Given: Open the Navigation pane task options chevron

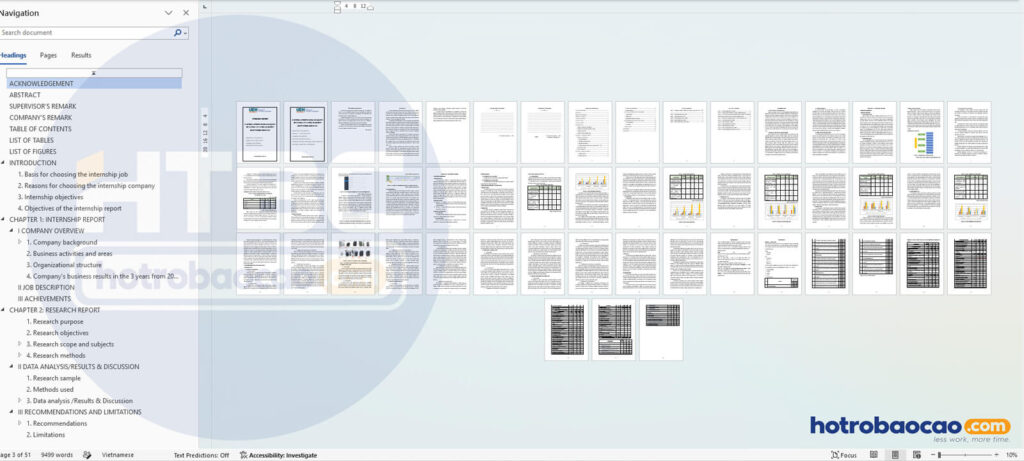Looking at the screenshot, I should pos(168,13).
